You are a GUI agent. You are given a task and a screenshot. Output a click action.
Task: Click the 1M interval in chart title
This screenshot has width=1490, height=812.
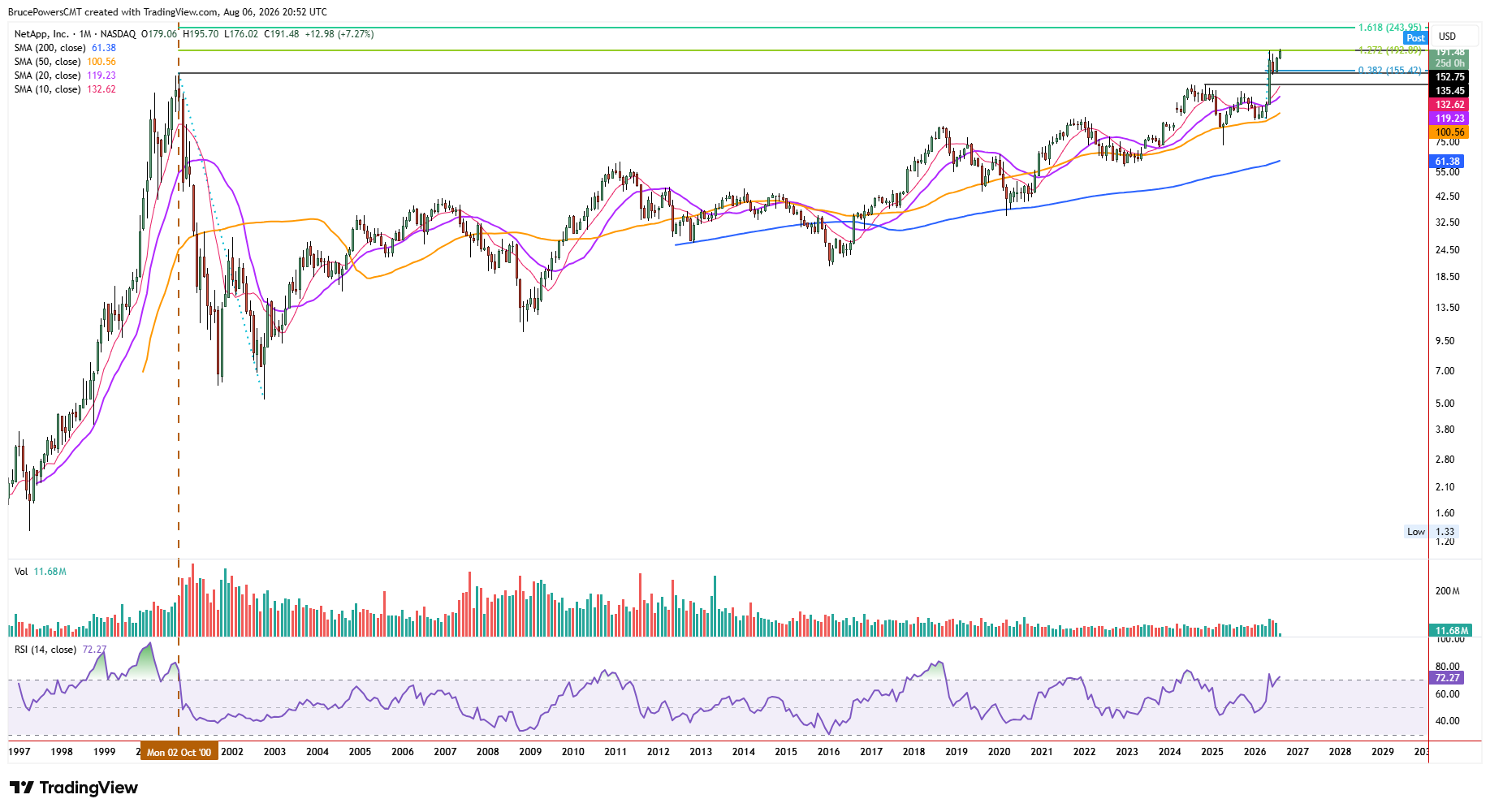click(84, 34)
